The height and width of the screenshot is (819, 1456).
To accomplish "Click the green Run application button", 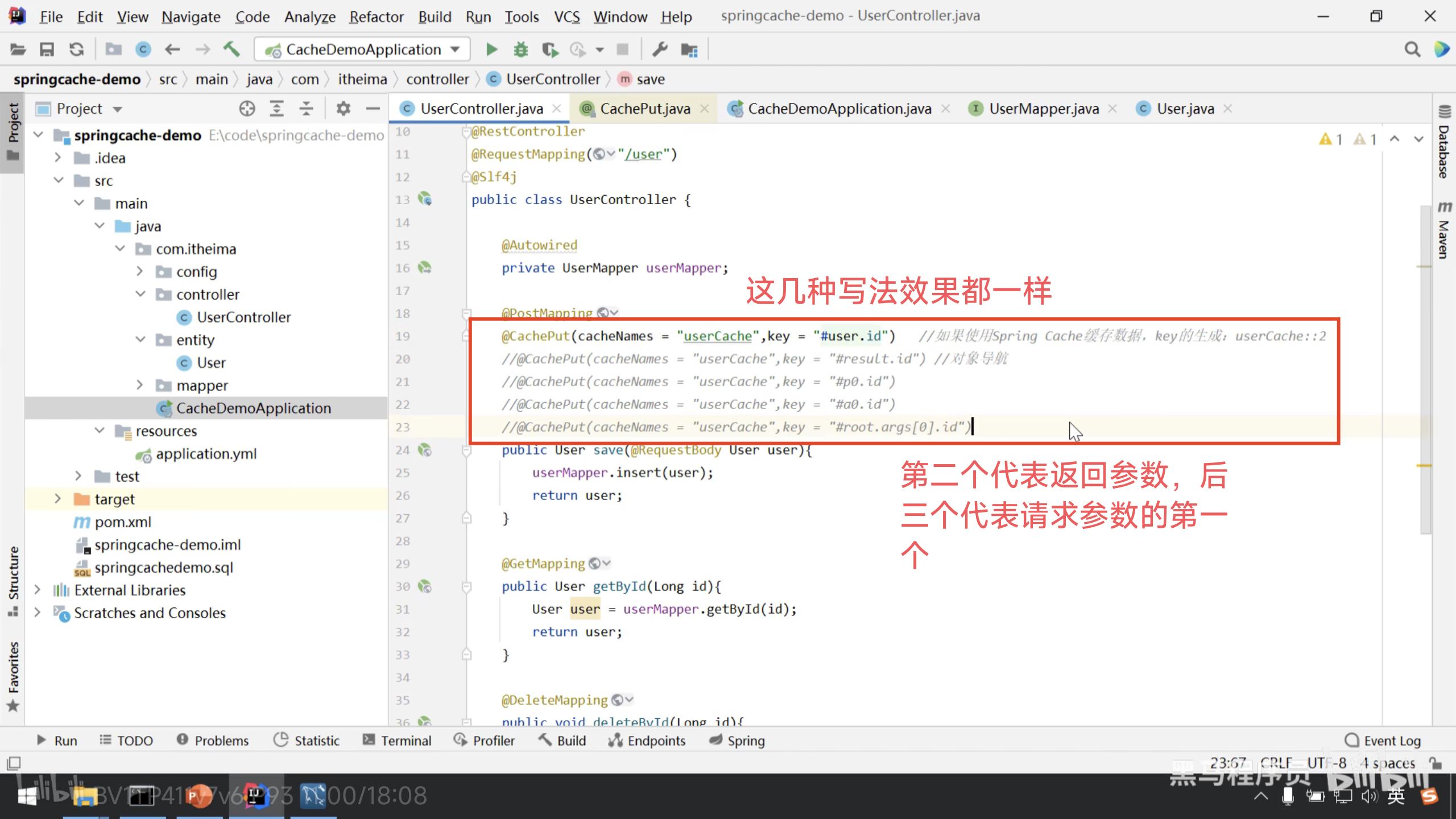I will (x=491, y=49).
